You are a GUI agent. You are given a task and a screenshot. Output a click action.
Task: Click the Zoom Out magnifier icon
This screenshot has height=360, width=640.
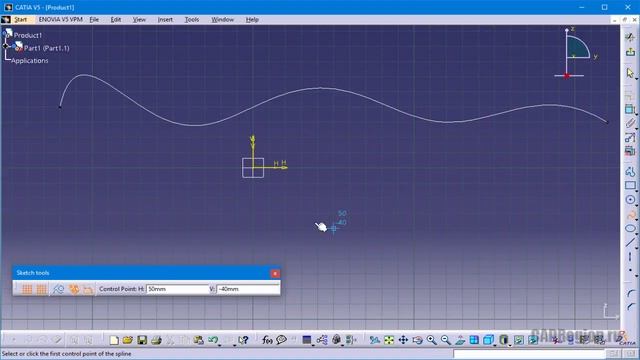click(446, 340)
